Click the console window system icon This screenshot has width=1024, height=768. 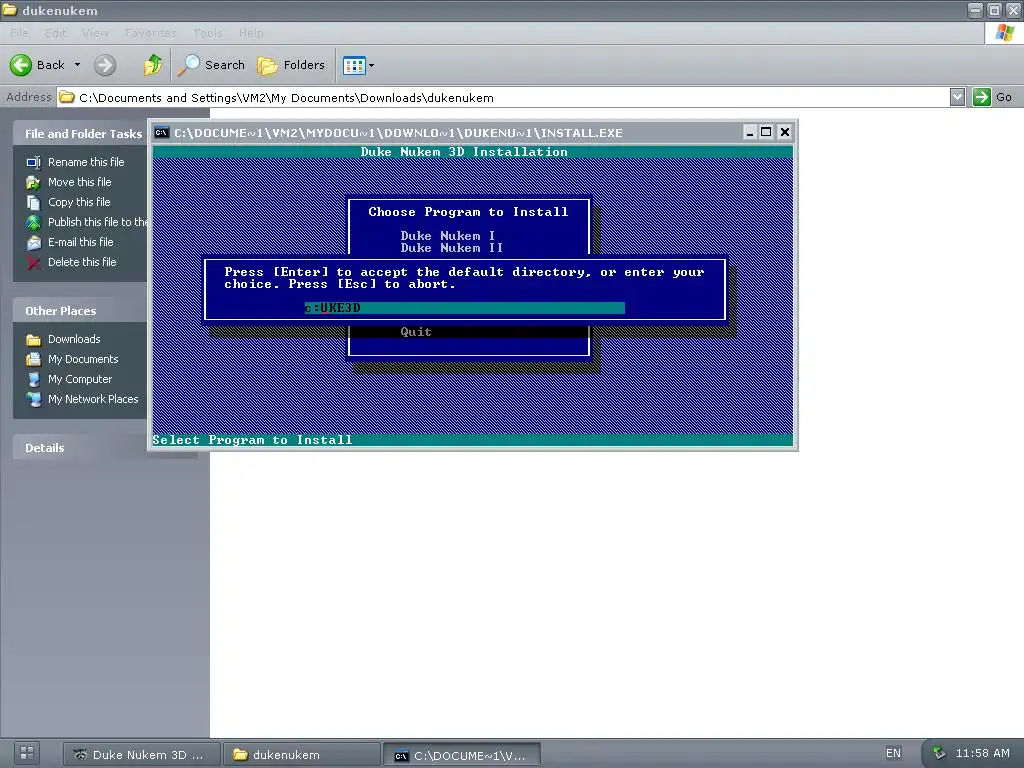coord(161,133)
